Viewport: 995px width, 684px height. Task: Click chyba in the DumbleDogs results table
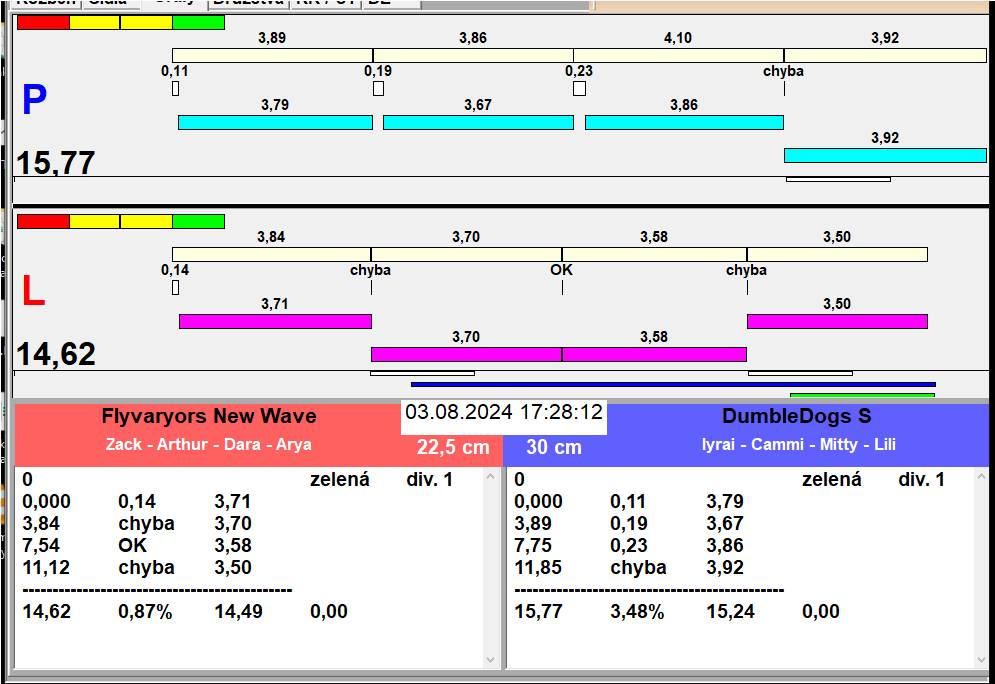coord(638,567)
